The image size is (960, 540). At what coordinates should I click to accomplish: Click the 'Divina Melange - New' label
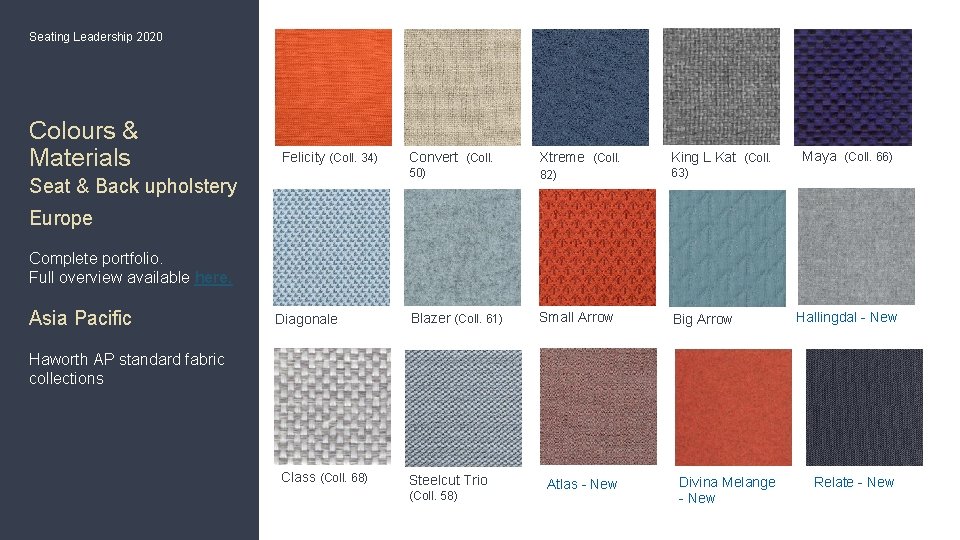[727, 490]
